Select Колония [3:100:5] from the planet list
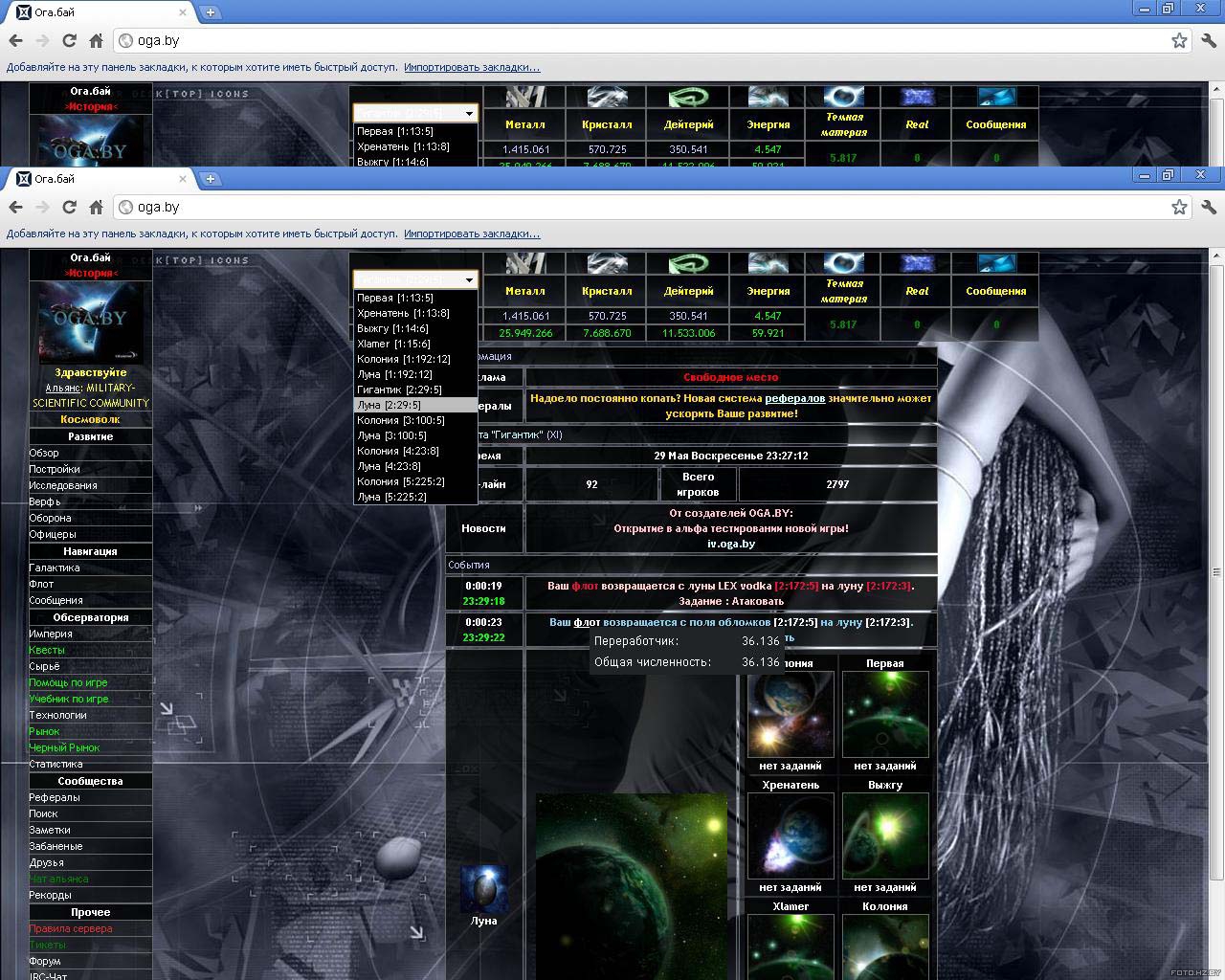Image resolution: width=1225 pixels, height=980 pixels. [x=415, y=420]
